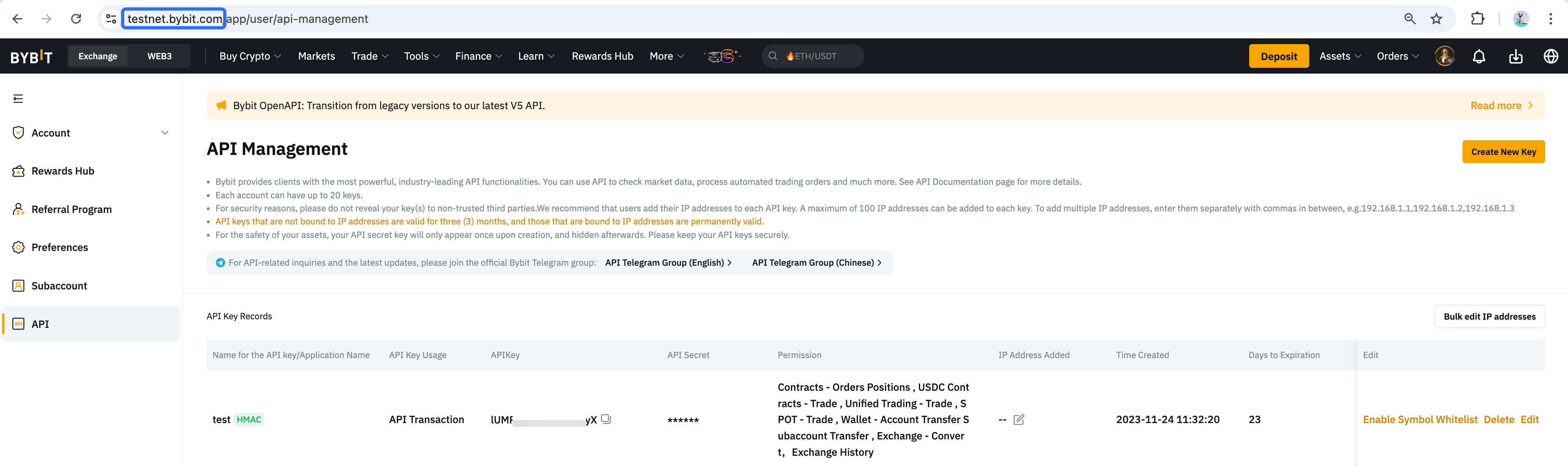Screen dimensions: 1568x466
Task: Click the browser address bar URL
Action: pyautogui.click(x=248, y=19)
